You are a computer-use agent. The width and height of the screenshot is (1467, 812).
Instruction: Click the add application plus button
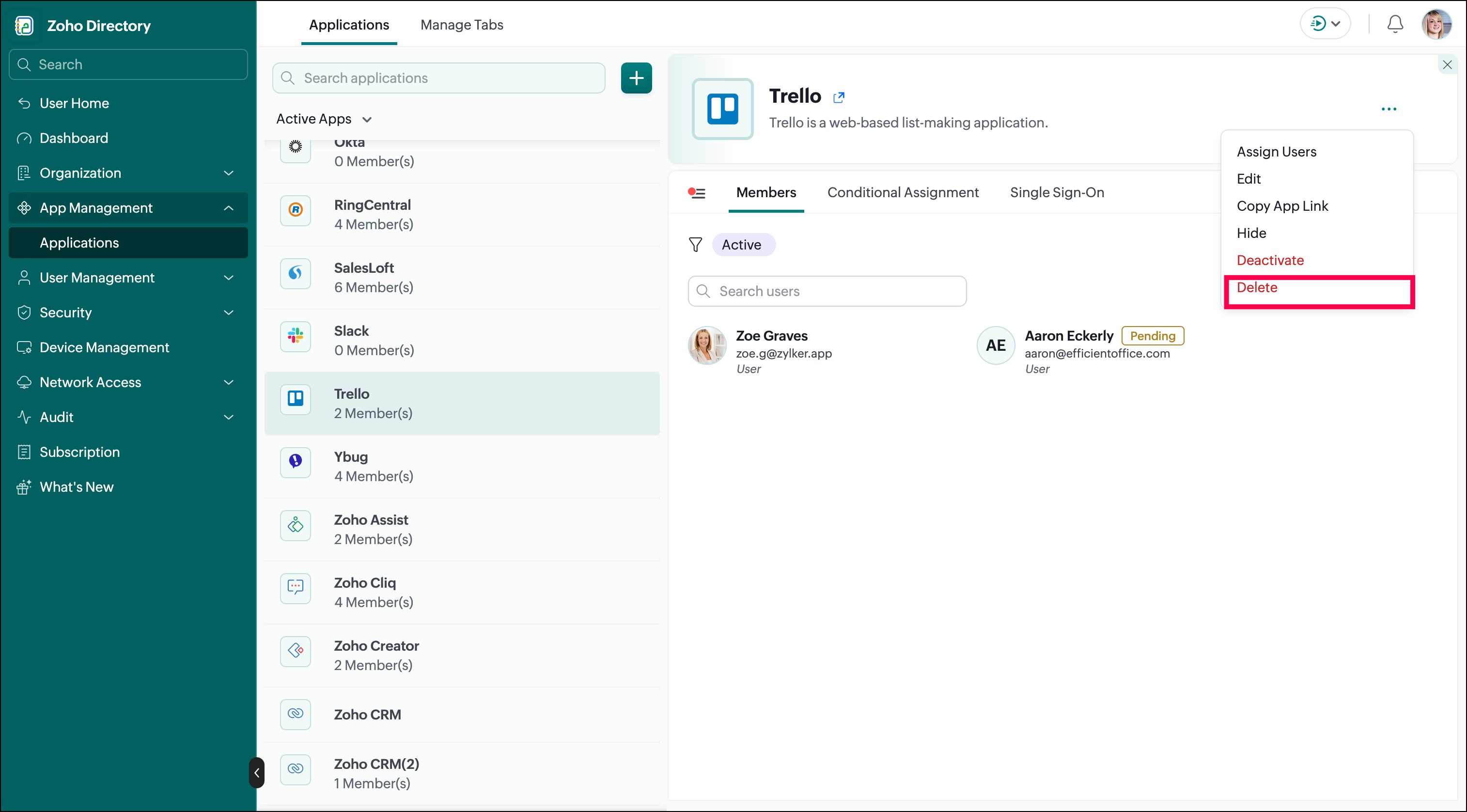tap(636, 78)
